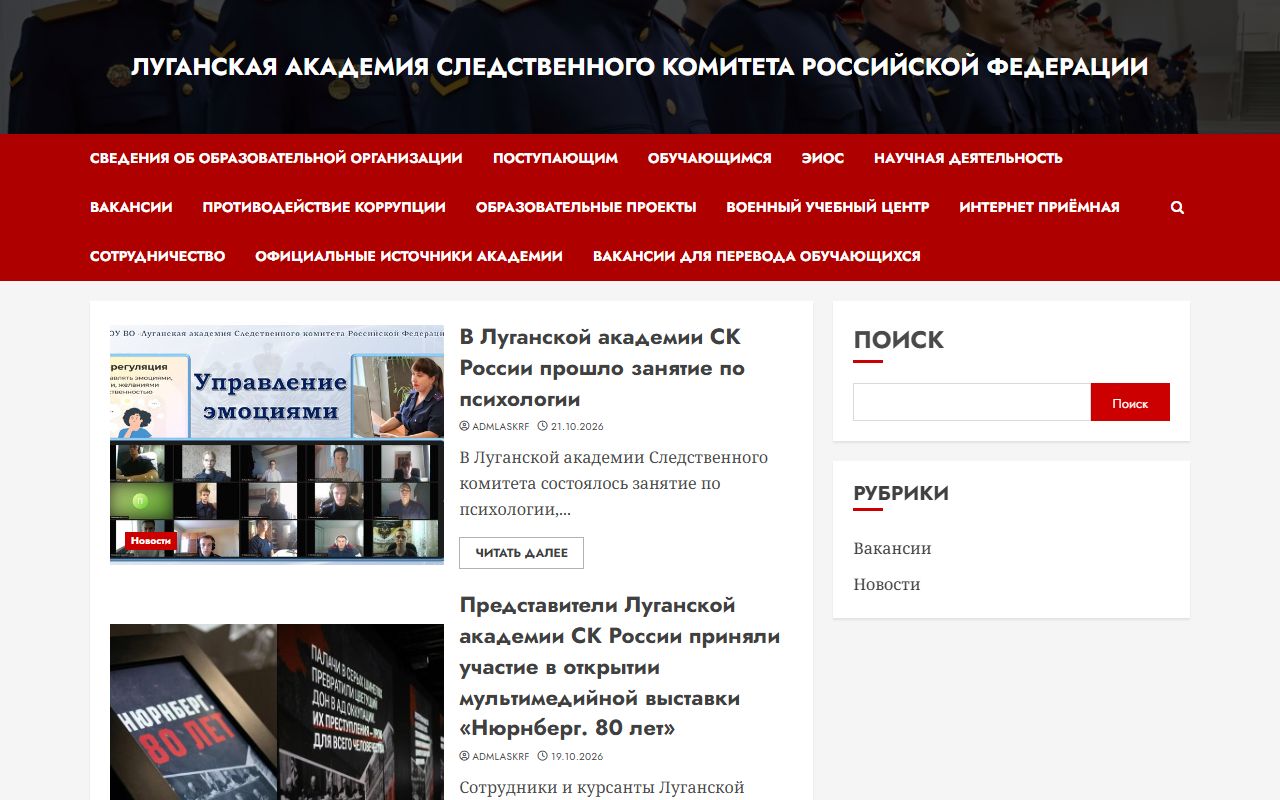Open Сведения об образовательной организации menu
1280x800 pixels.
(276, 158)
